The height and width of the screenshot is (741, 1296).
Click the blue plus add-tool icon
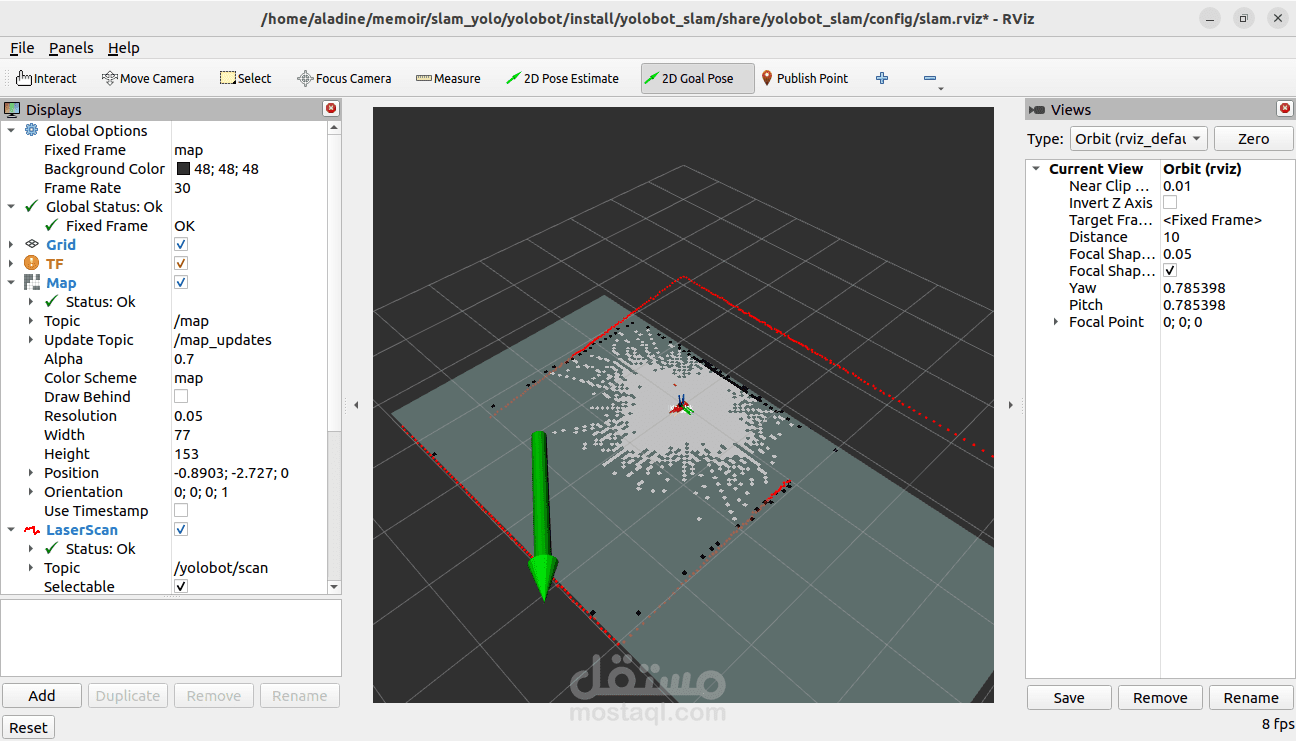pyautogui.click(x=882, y=78)
